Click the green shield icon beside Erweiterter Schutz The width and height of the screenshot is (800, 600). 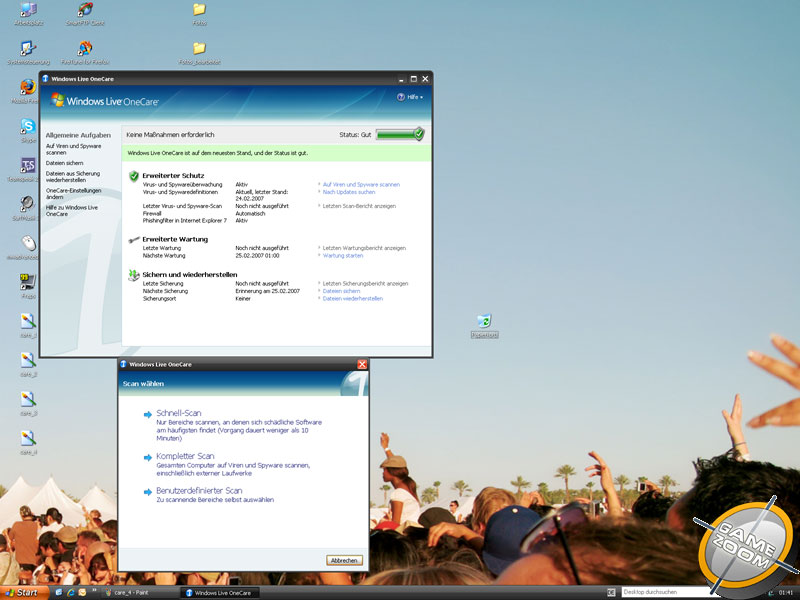[134, 176]
